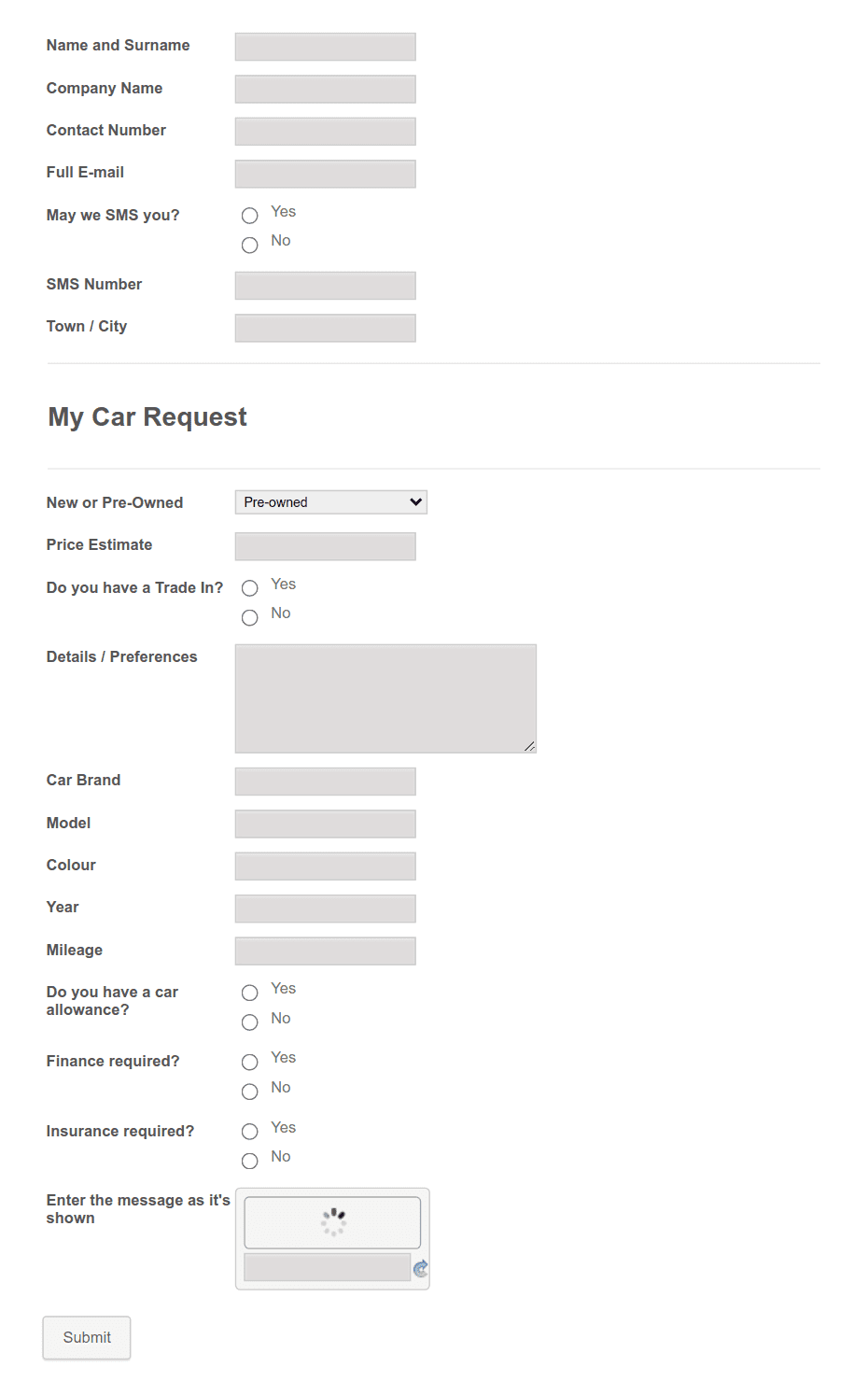Refresh the captcha image
868x1381 pixels.
[x=420, y=1269]
